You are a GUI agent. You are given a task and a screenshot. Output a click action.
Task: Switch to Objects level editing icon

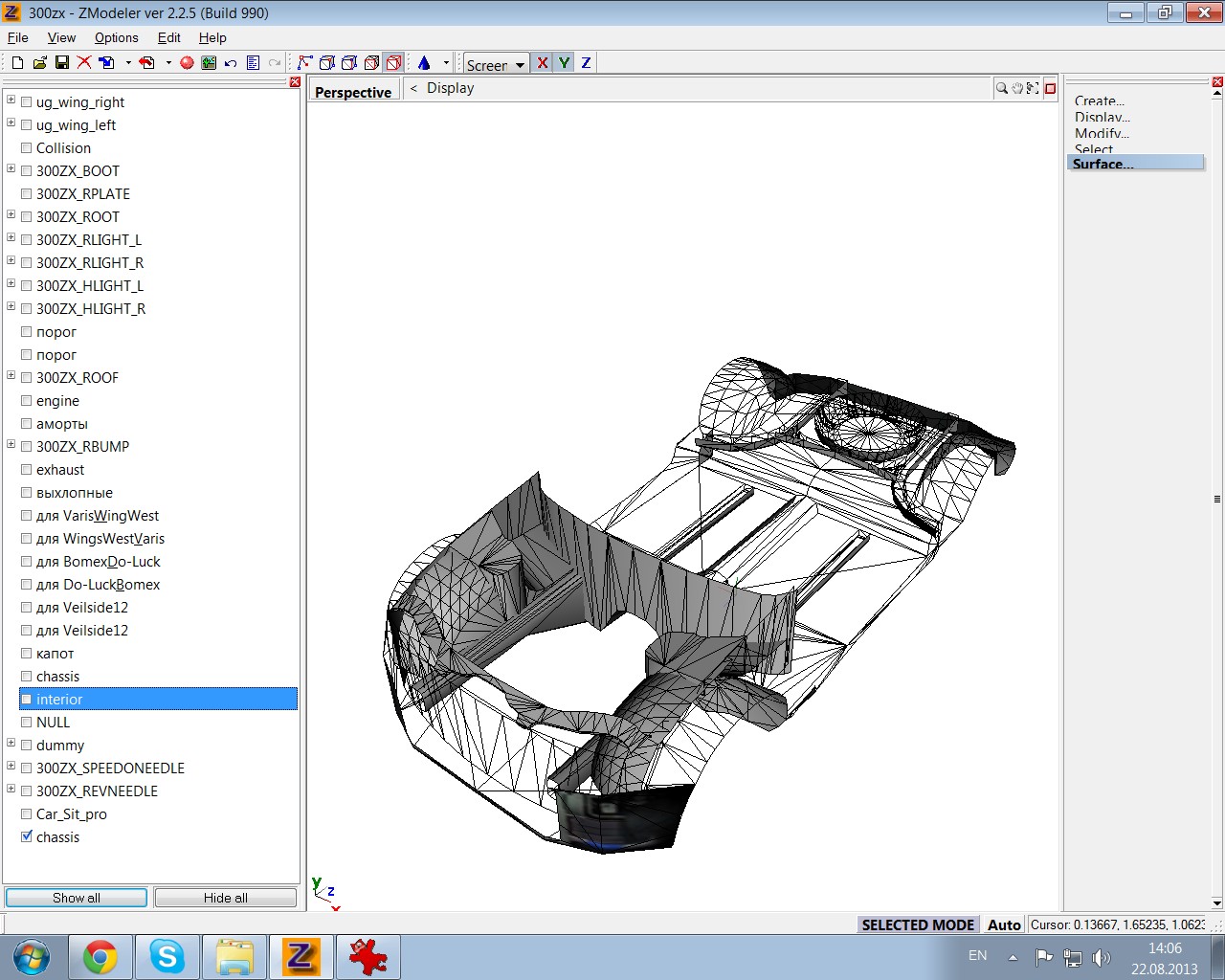point(371,63)
